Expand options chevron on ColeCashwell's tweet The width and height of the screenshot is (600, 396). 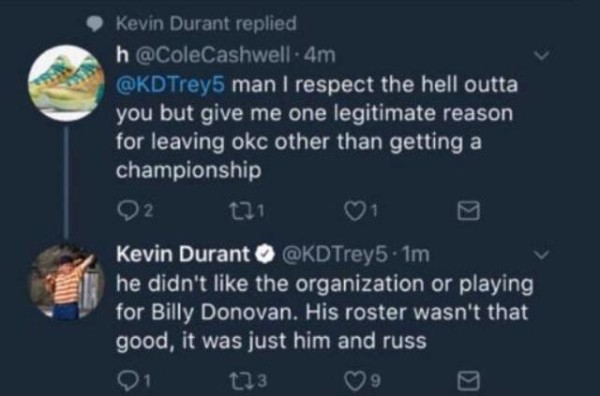tap(541, 56)
